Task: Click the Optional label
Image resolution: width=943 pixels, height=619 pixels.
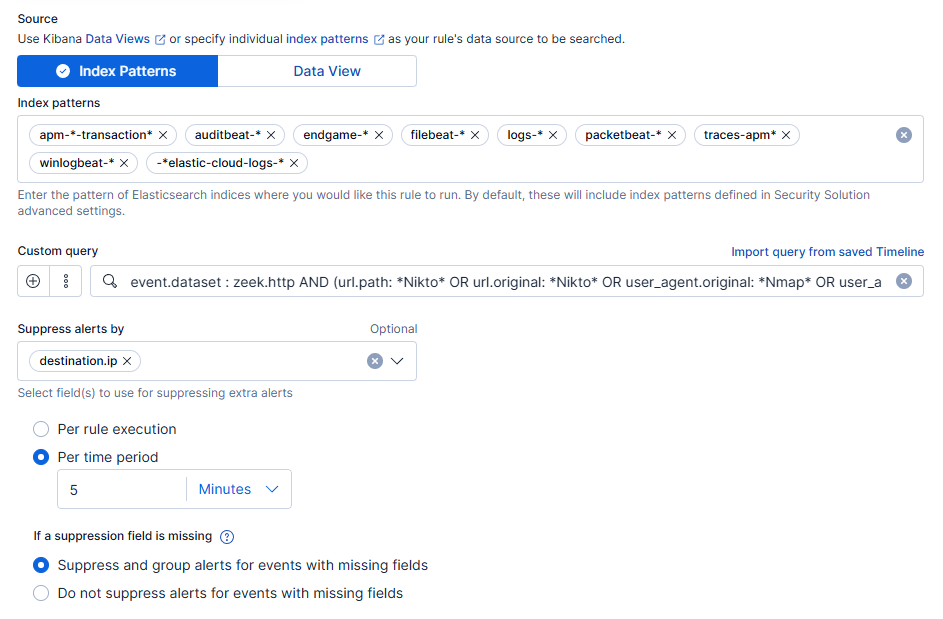Action: coord(393,328)
